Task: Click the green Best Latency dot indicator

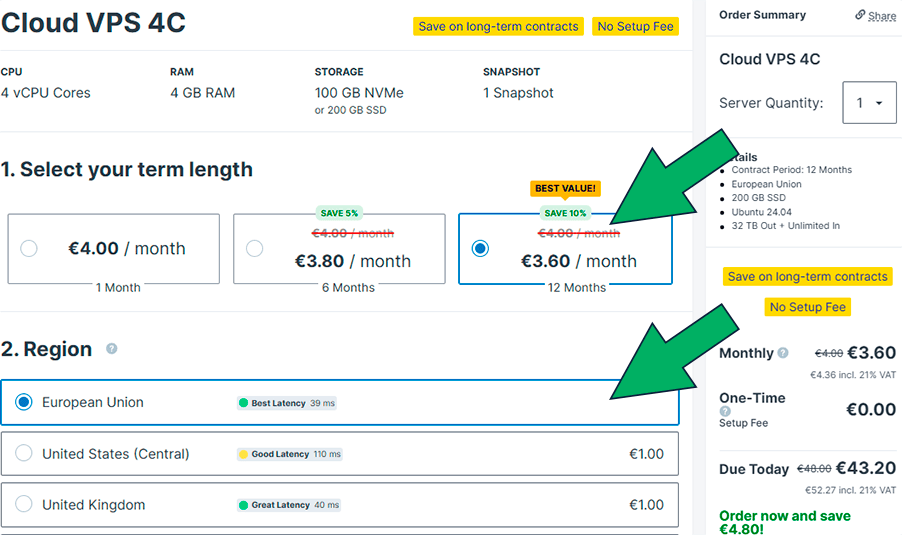Action: coord(243,403)
